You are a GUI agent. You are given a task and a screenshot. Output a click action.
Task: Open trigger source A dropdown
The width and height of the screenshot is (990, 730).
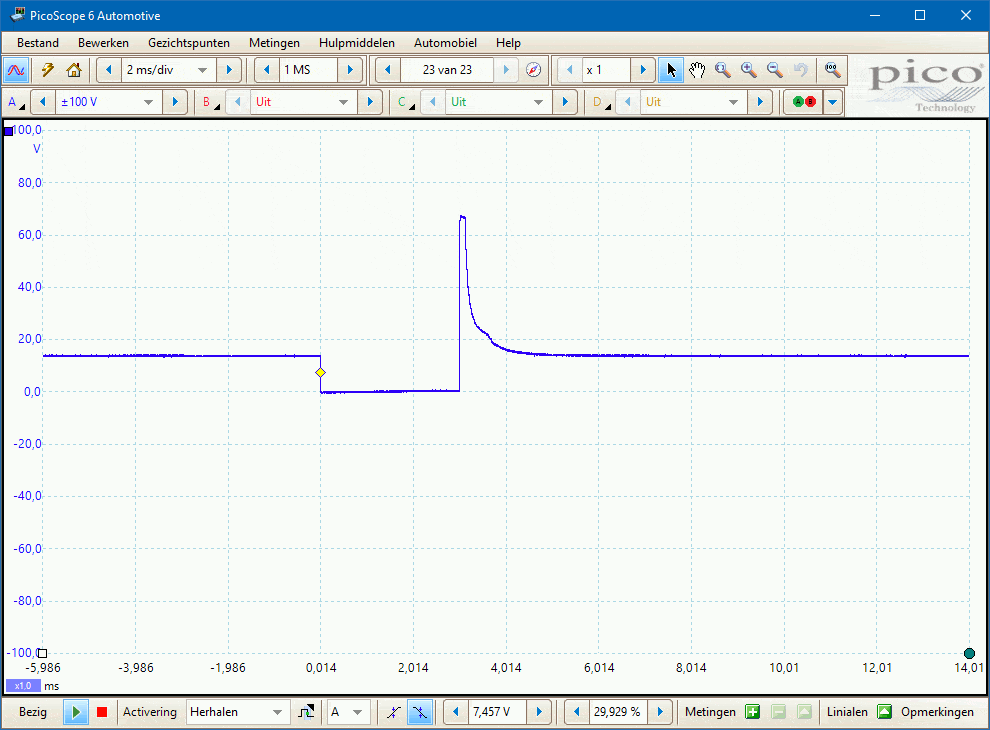pyautogui.click(x=347, y=712)
